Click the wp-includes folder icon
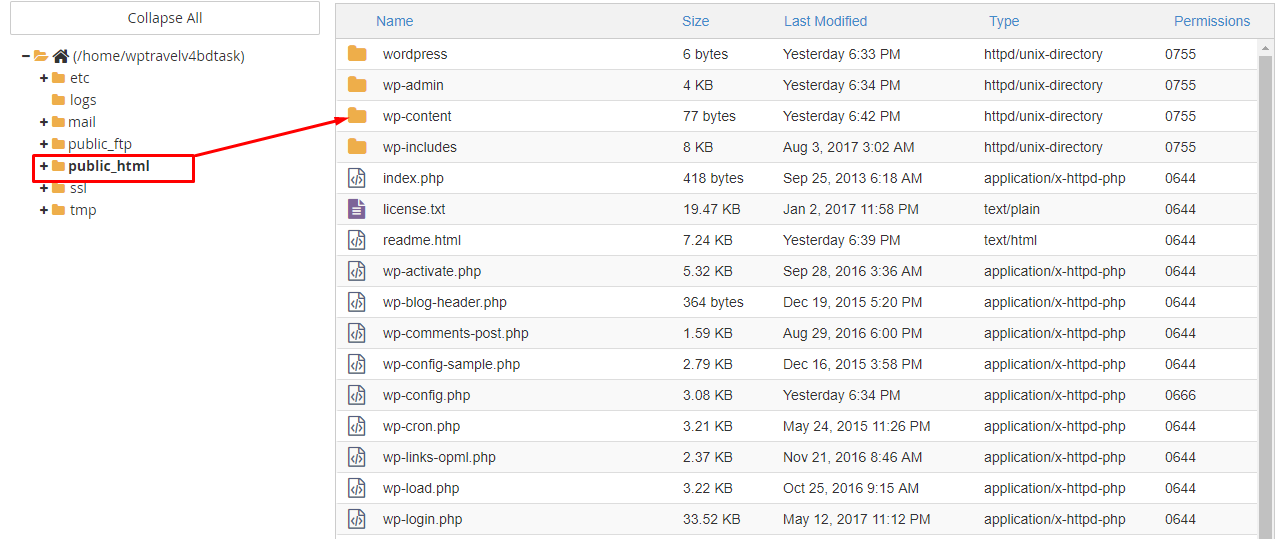Image resolution: width=1276 pixels, height=539 pixels. point(357,147)
